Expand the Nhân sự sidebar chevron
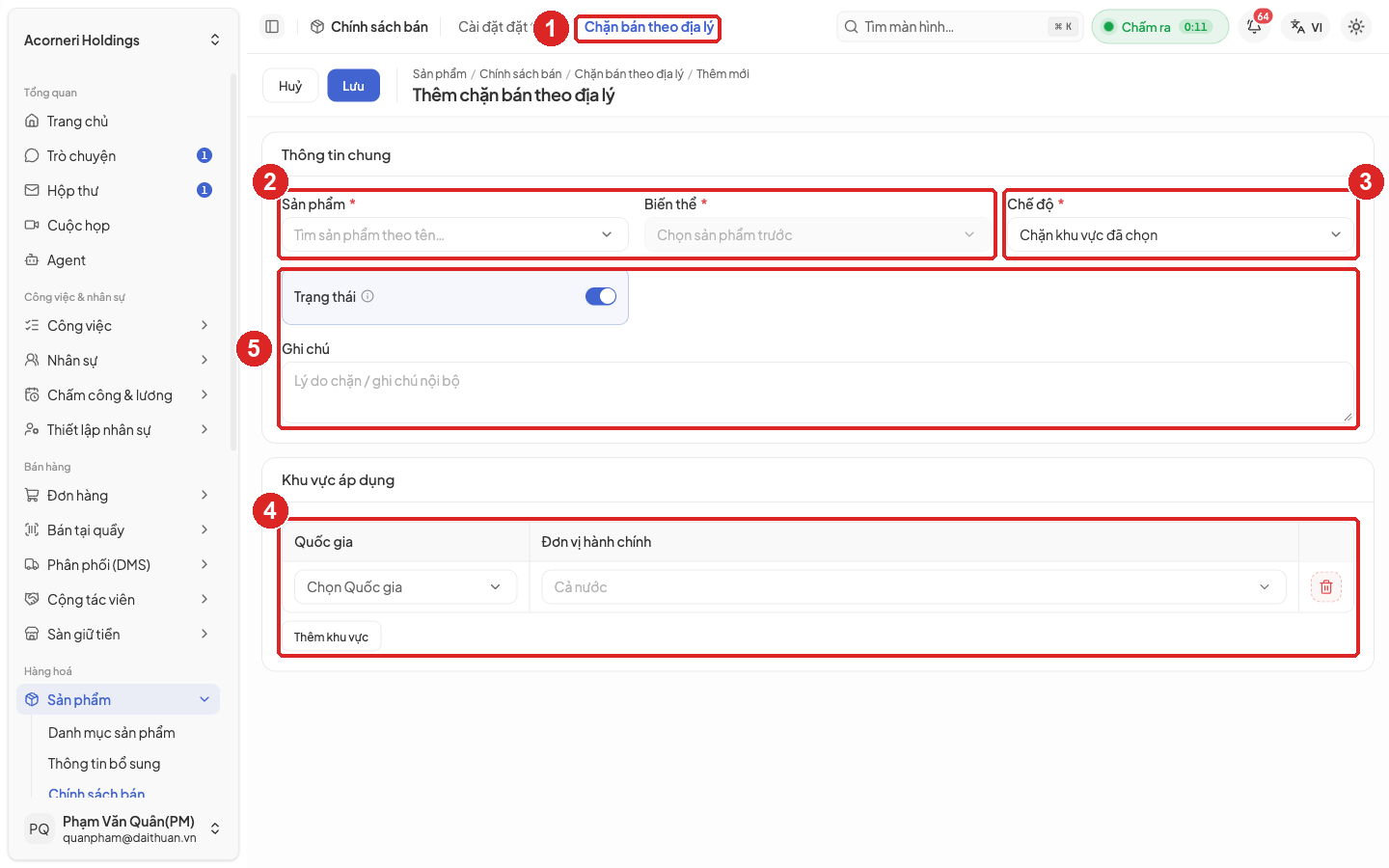Screen dimensions: 1389x868 204,361
